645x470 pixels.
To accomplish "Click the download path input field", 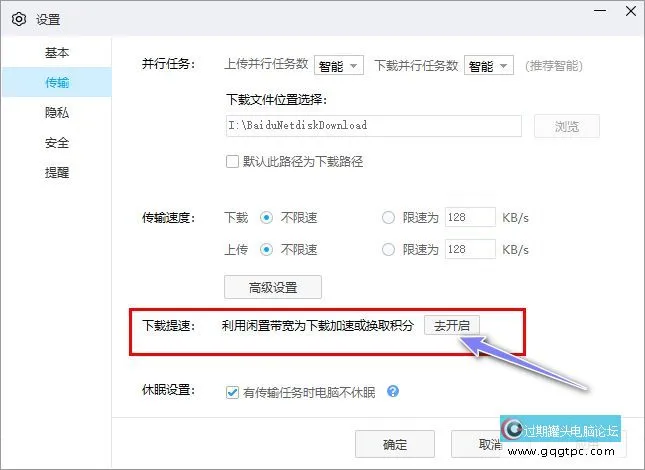I will 374,126.
